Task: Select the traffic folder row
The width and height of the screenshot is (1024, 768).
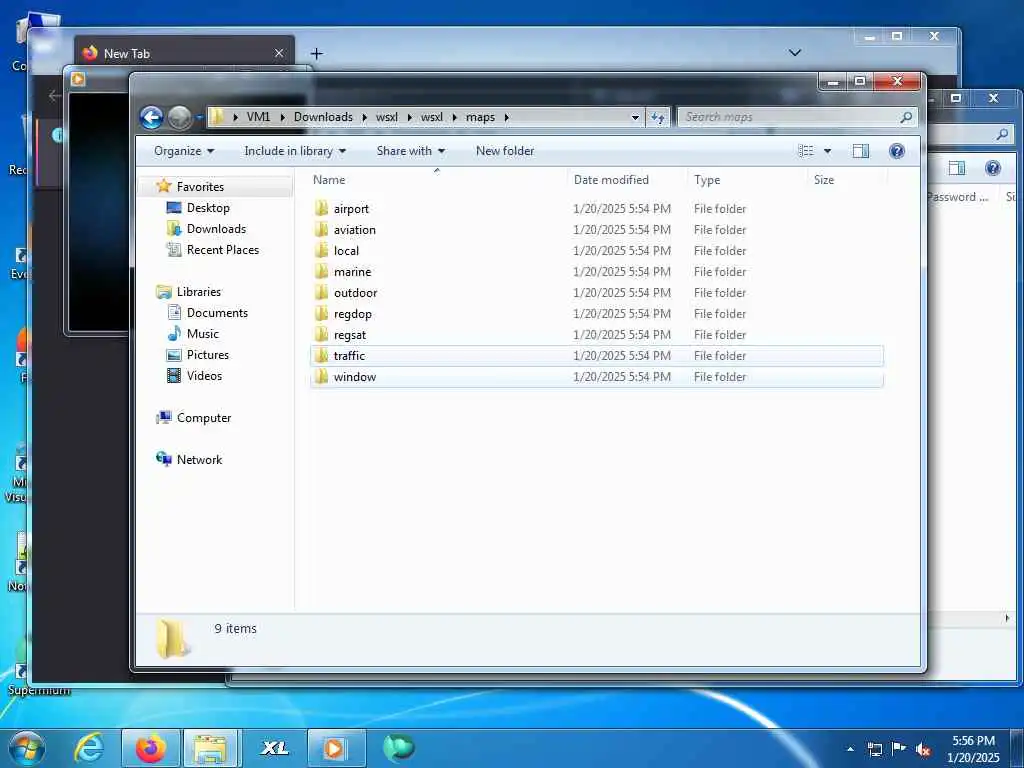Action: tap(597, 355)
